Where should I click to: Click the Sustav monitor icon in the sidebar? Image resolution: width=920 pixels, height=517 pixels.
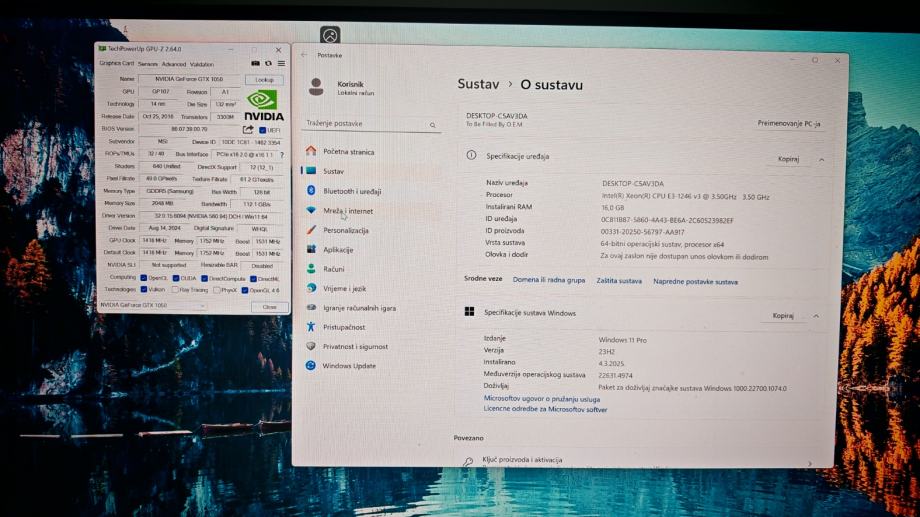click(311, 171)
